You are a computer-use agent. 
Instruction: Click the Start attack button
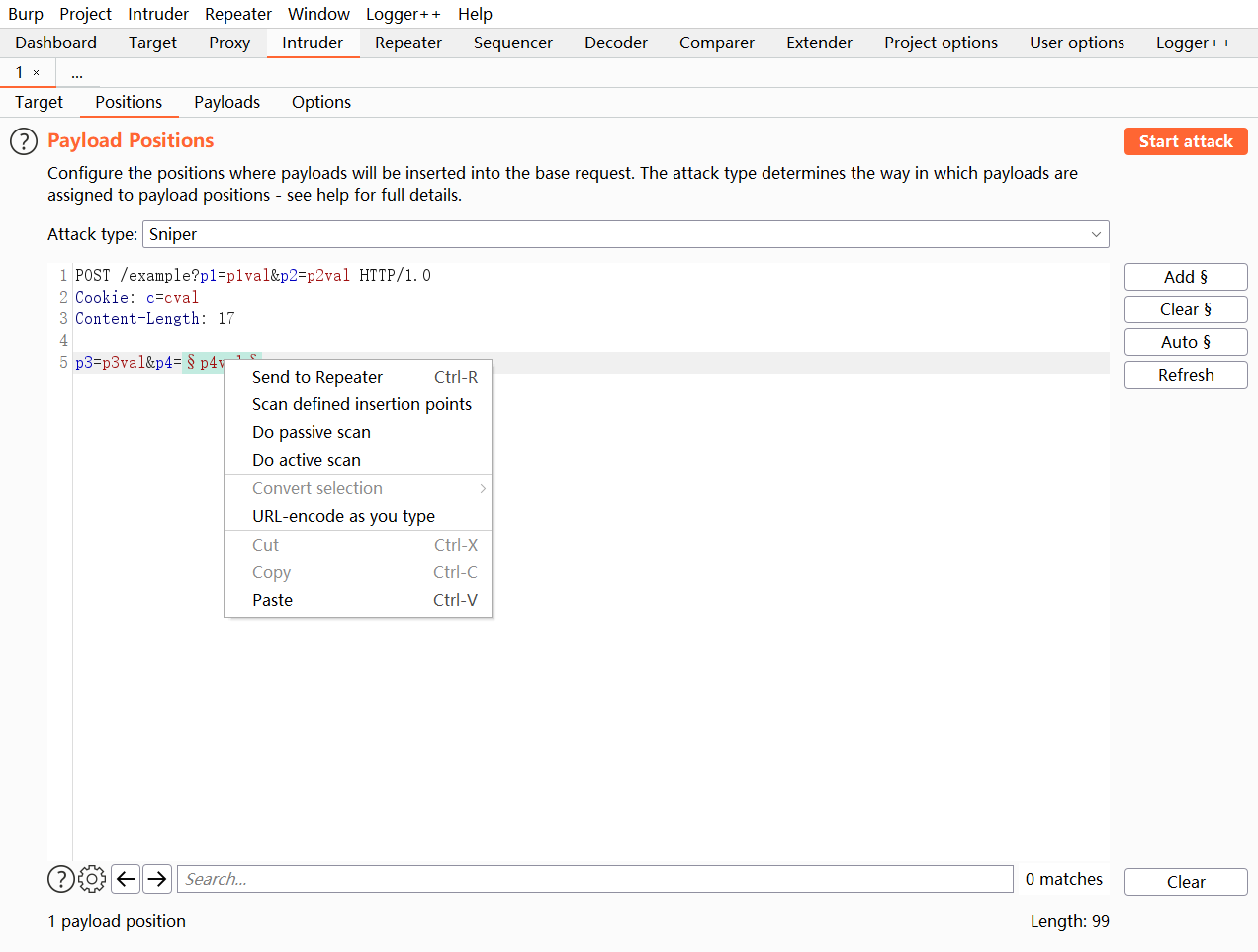pos(1186,141)
